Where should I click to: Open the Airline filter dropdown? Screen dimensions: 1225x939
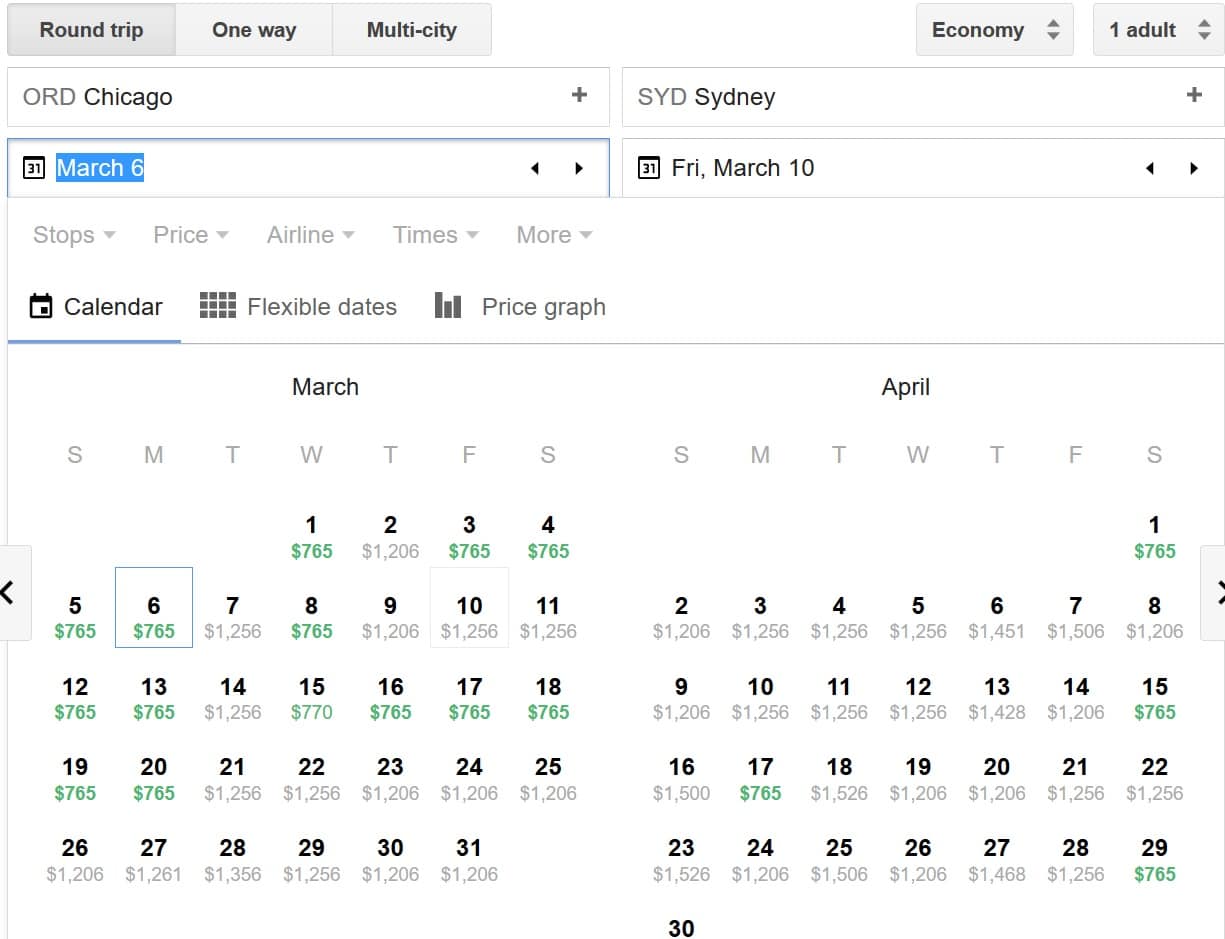311,235
